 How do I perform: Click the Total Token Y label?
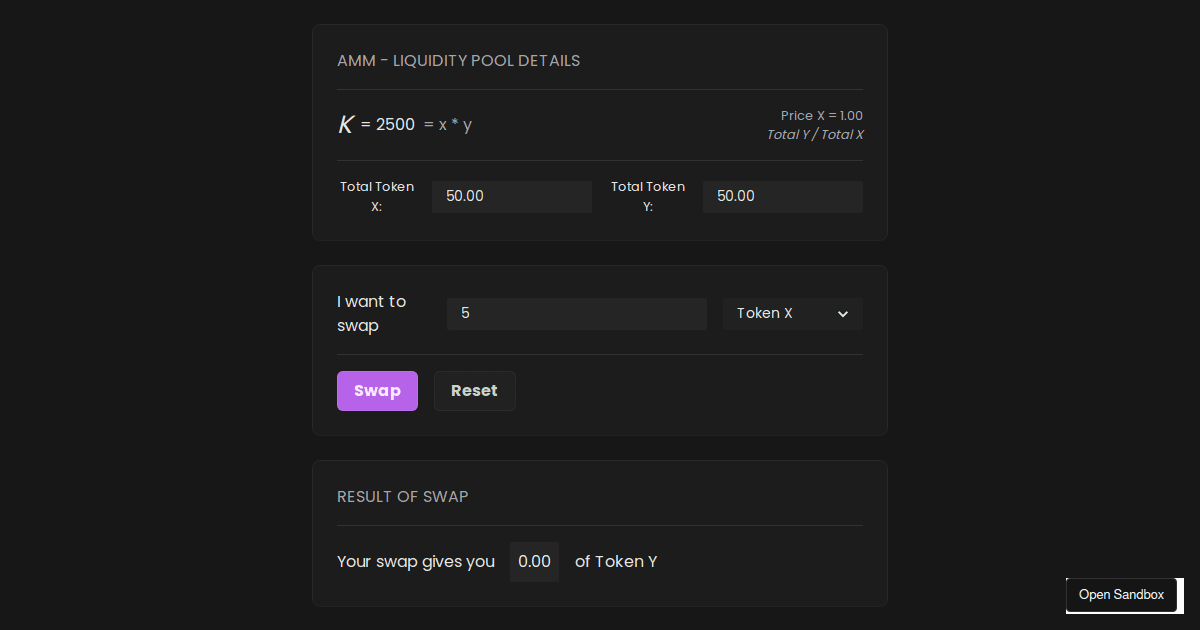coord(648,196)
